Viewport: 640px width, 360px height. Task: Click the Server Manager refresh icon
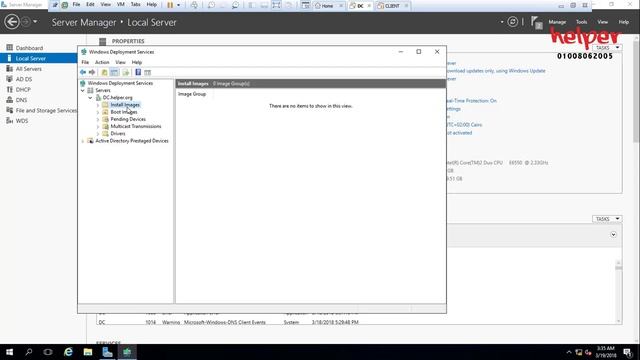click(513, 22)
